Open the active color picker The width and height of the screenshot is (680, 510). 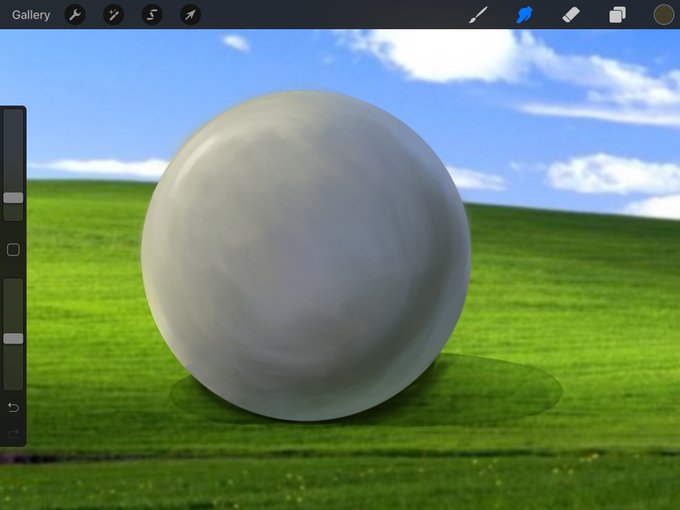664,15
